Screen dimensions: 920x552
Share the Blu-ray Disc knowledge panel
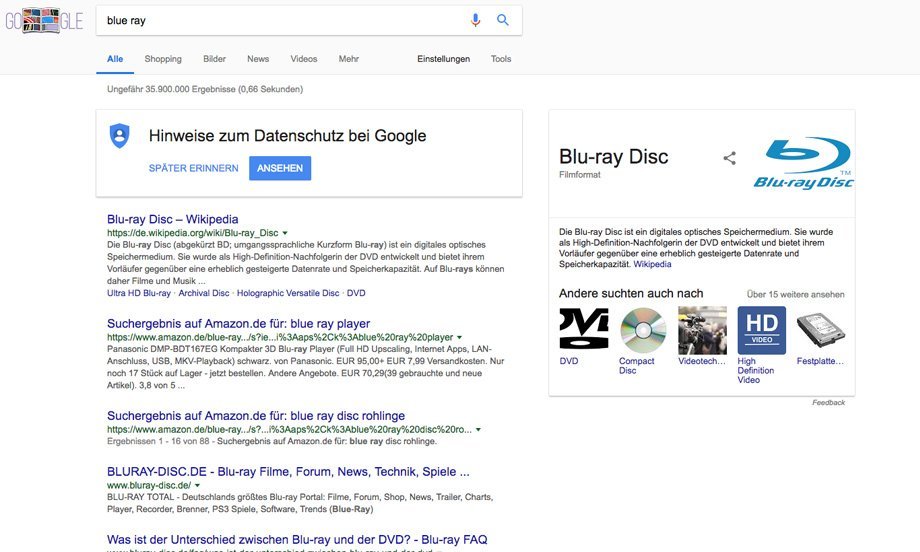[729, 158]
